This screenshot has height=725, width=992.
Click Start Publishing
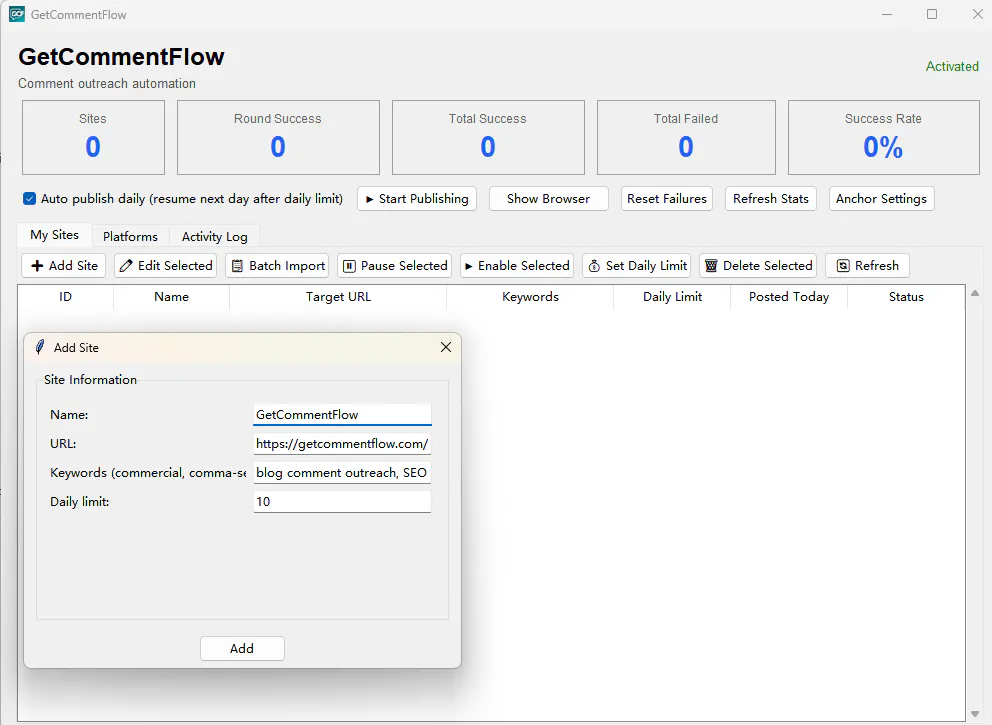[x=417, y=199]
